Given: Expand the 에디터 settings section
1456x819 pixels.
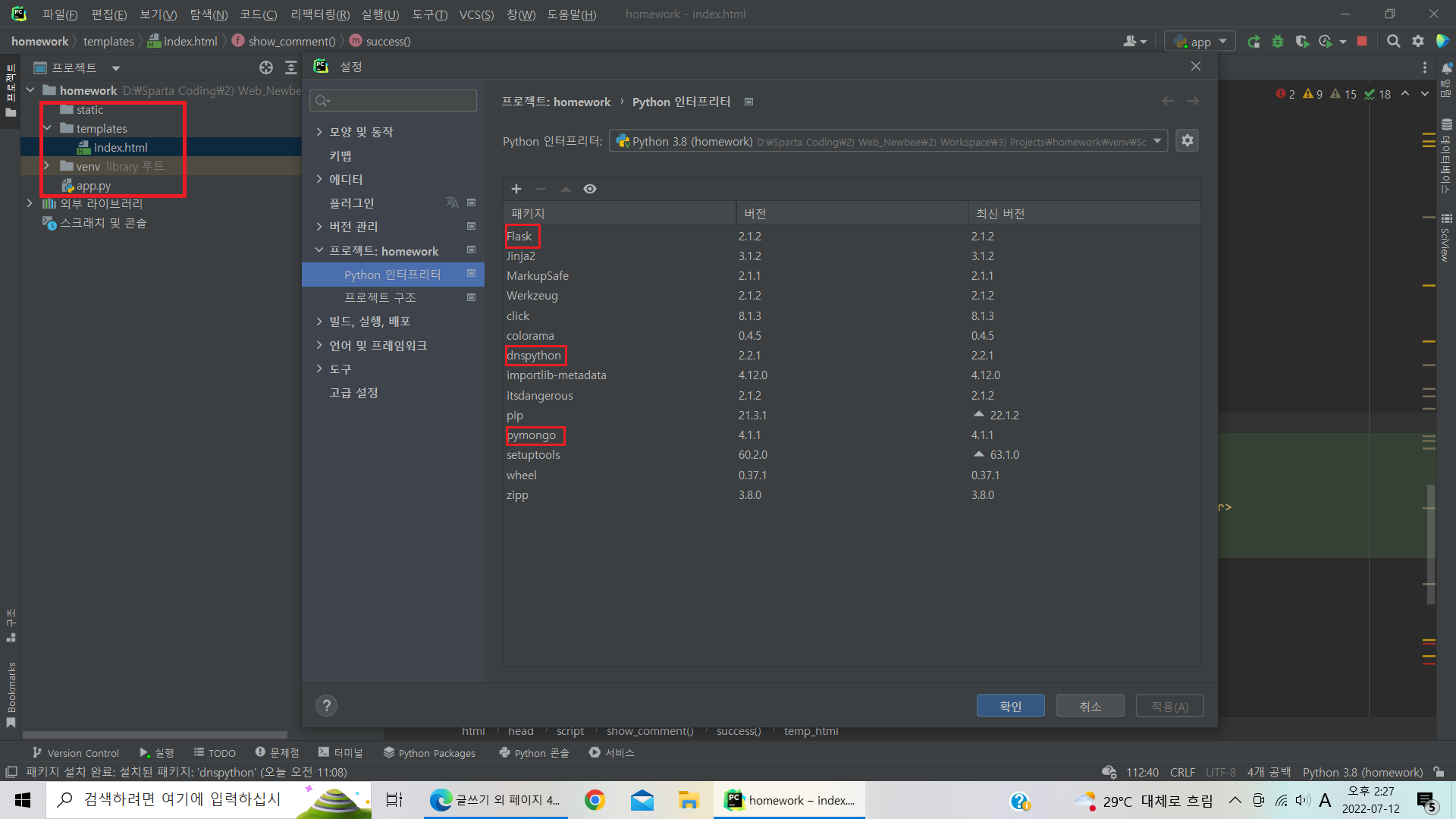Looking at the screenshot, I should point(319,180).
